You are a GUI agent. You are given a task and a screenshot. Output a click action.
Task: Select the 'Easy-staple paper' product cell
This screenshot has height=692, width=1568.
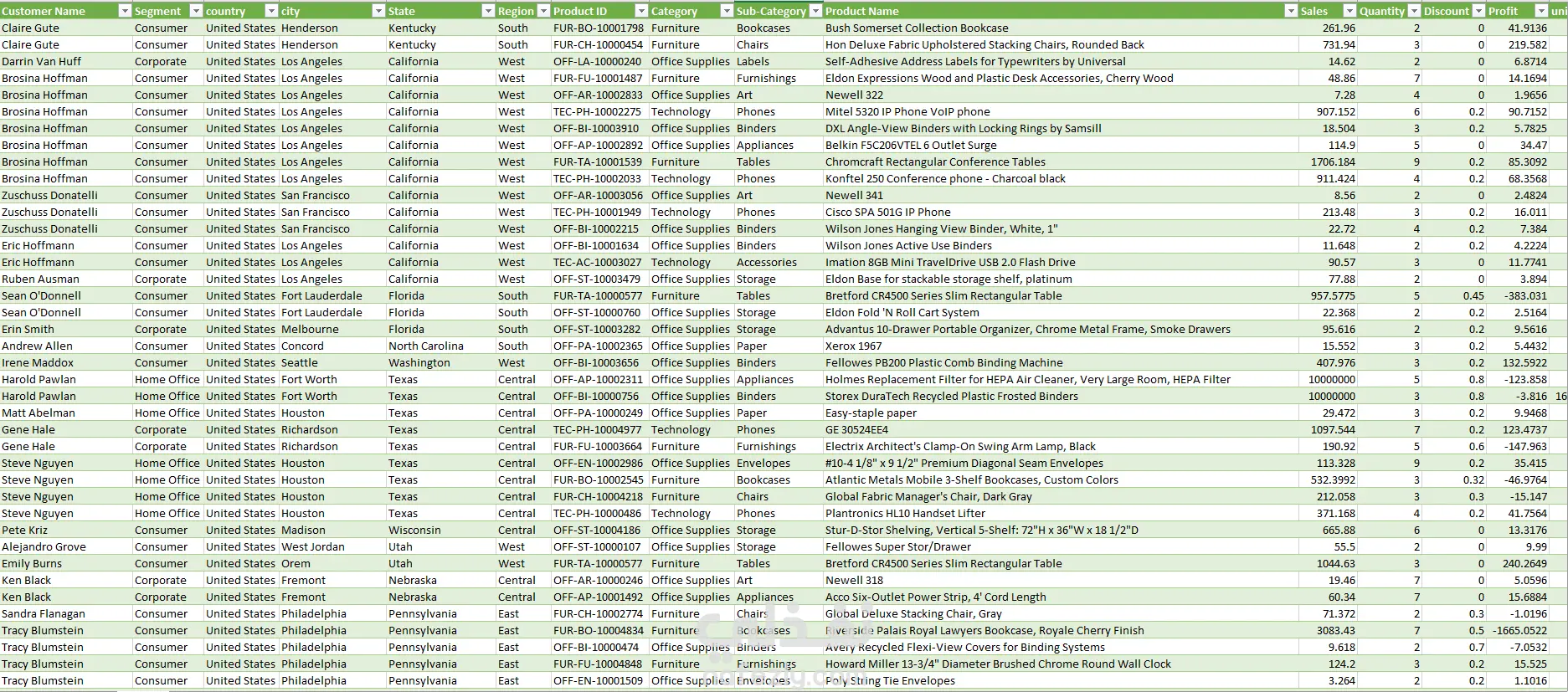pyautogui.click(x=1061, y=413)
